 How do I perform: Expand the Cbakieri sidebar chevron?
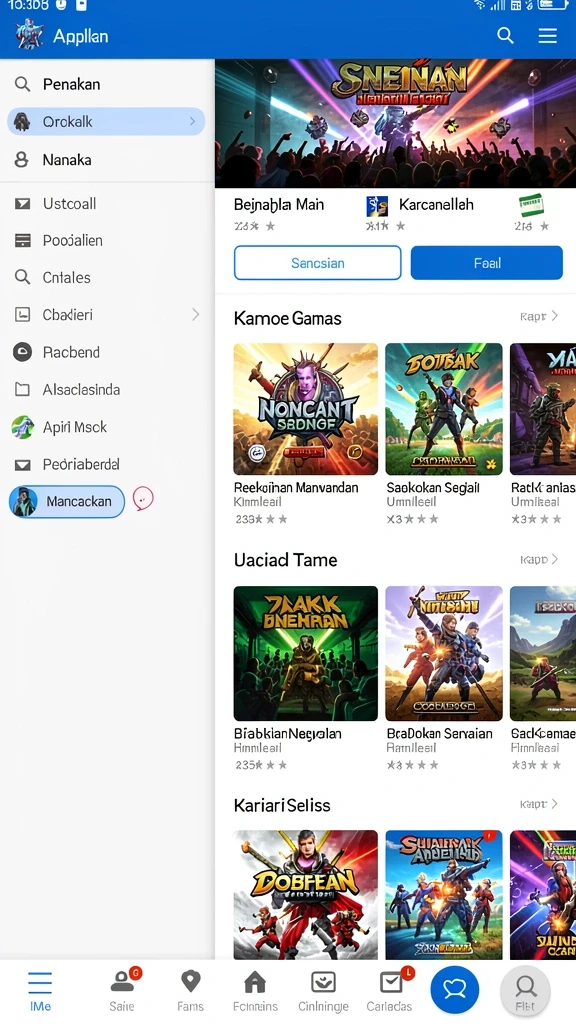coord(195,315)
